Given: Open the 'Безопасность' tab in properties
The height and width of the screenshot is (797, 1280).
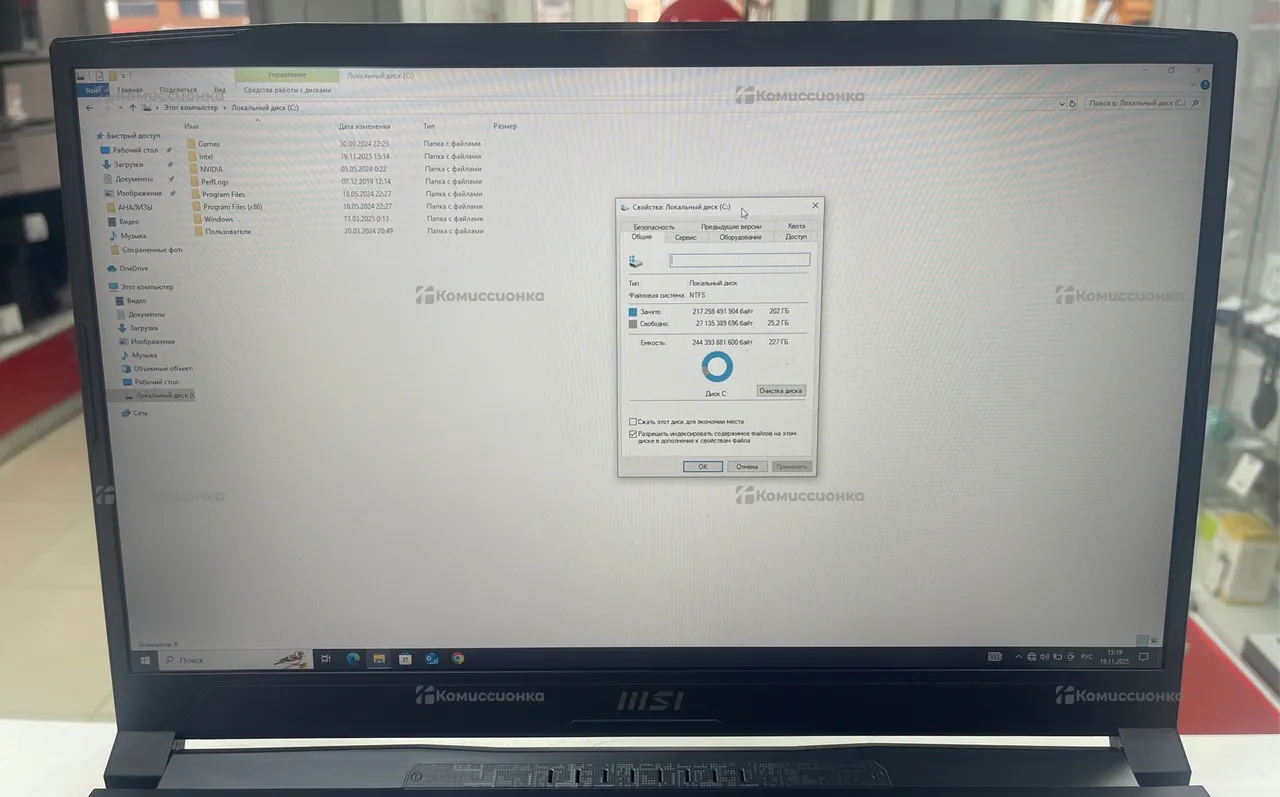Looking at the screenshot, I should (x=653, y=227).
